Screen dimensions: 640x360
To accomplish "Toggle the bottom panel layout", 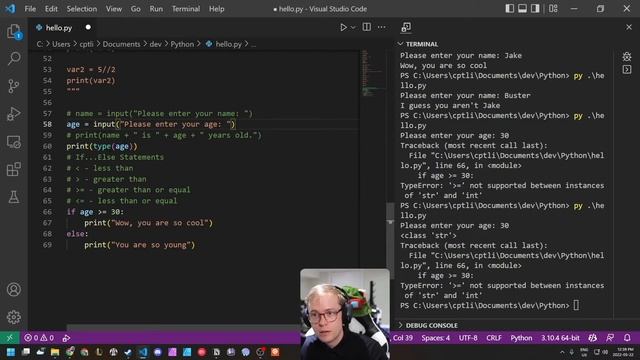I will (x=522, y=9).
